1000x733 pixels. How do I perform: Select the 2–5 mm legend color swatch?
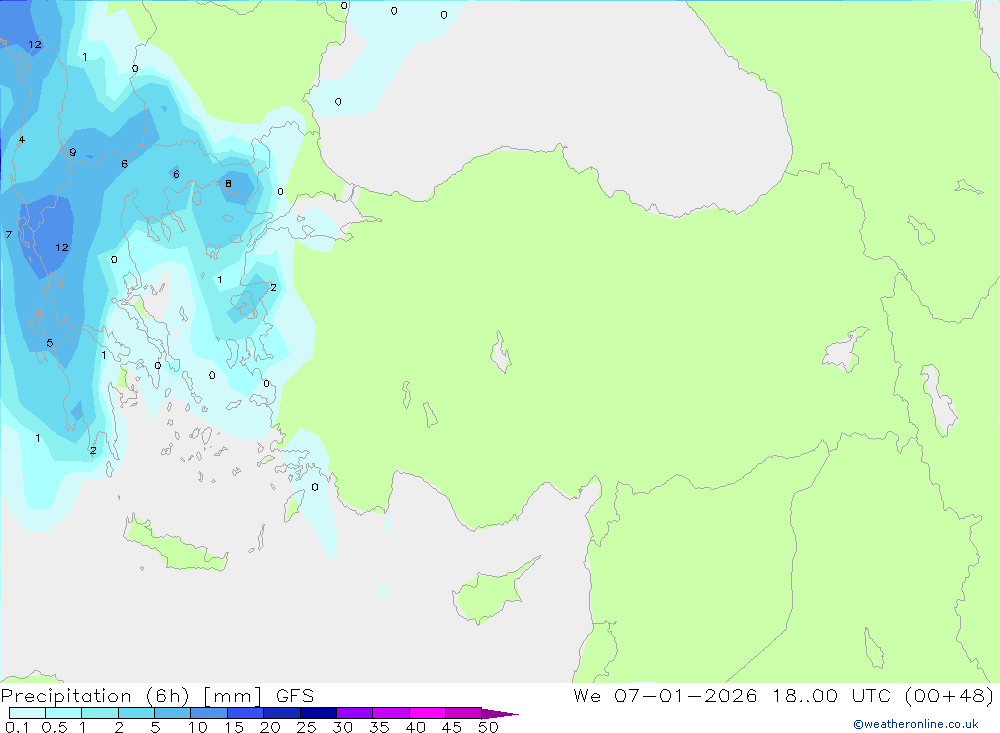(136, 713)
